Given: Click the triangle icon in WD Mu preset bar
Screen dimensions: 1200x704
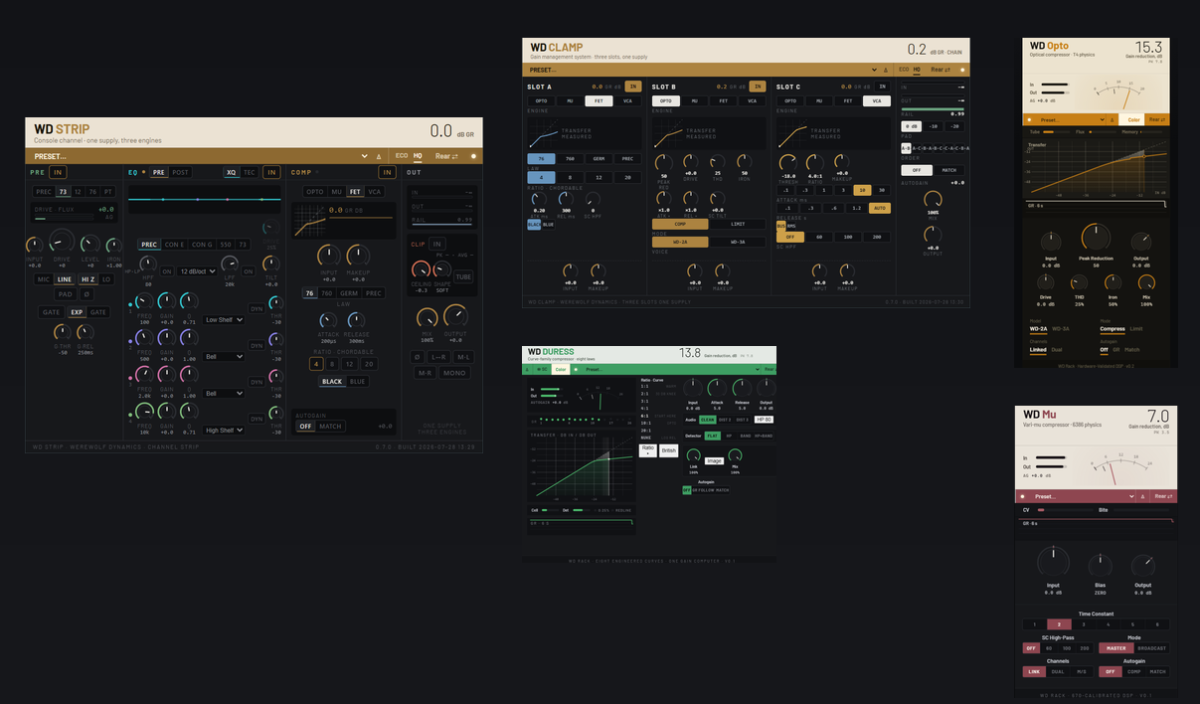Looking at the screenshot, I should (x=1143, y=497).
